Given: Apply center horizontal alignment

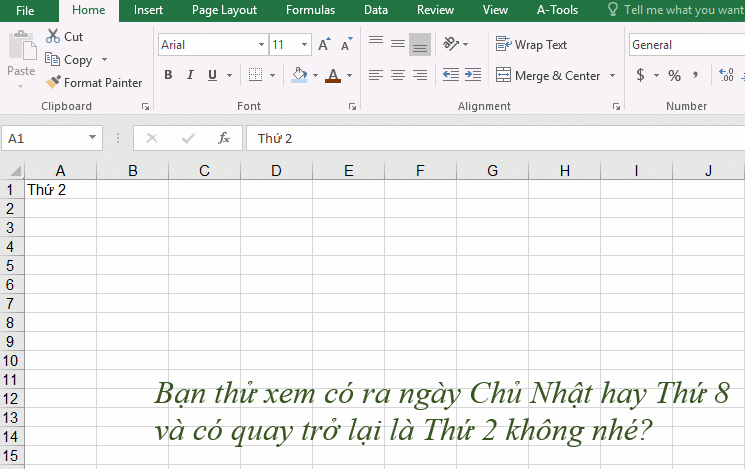Looking at the screenshot, I should pyautogui.click(x=398, y=75).
